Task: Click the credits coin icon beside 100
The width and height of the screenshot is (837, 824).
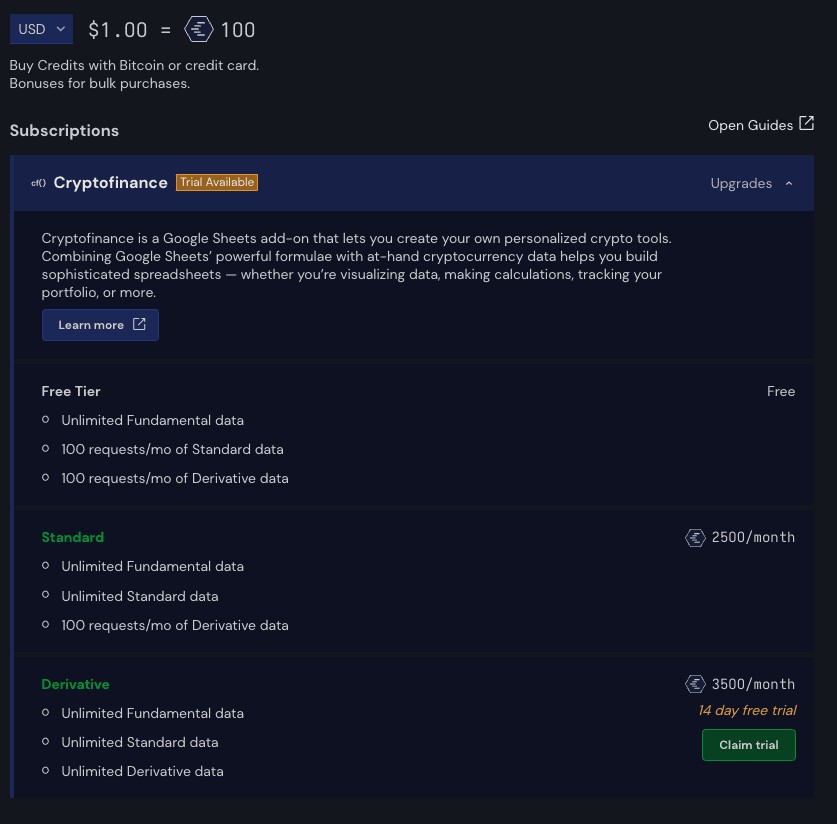Action: (x=199, y=29)
